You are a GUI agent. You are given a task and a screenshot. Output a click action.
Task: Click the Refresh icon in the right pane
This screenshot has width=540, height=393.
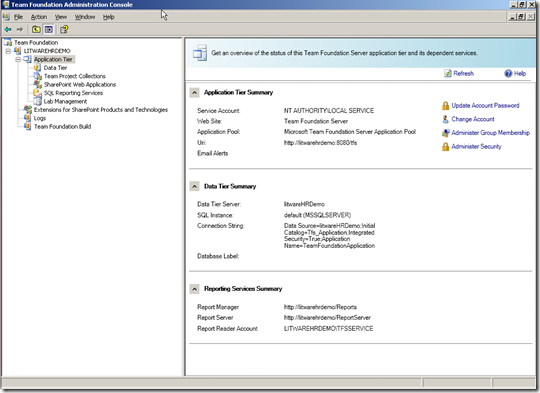448,73
